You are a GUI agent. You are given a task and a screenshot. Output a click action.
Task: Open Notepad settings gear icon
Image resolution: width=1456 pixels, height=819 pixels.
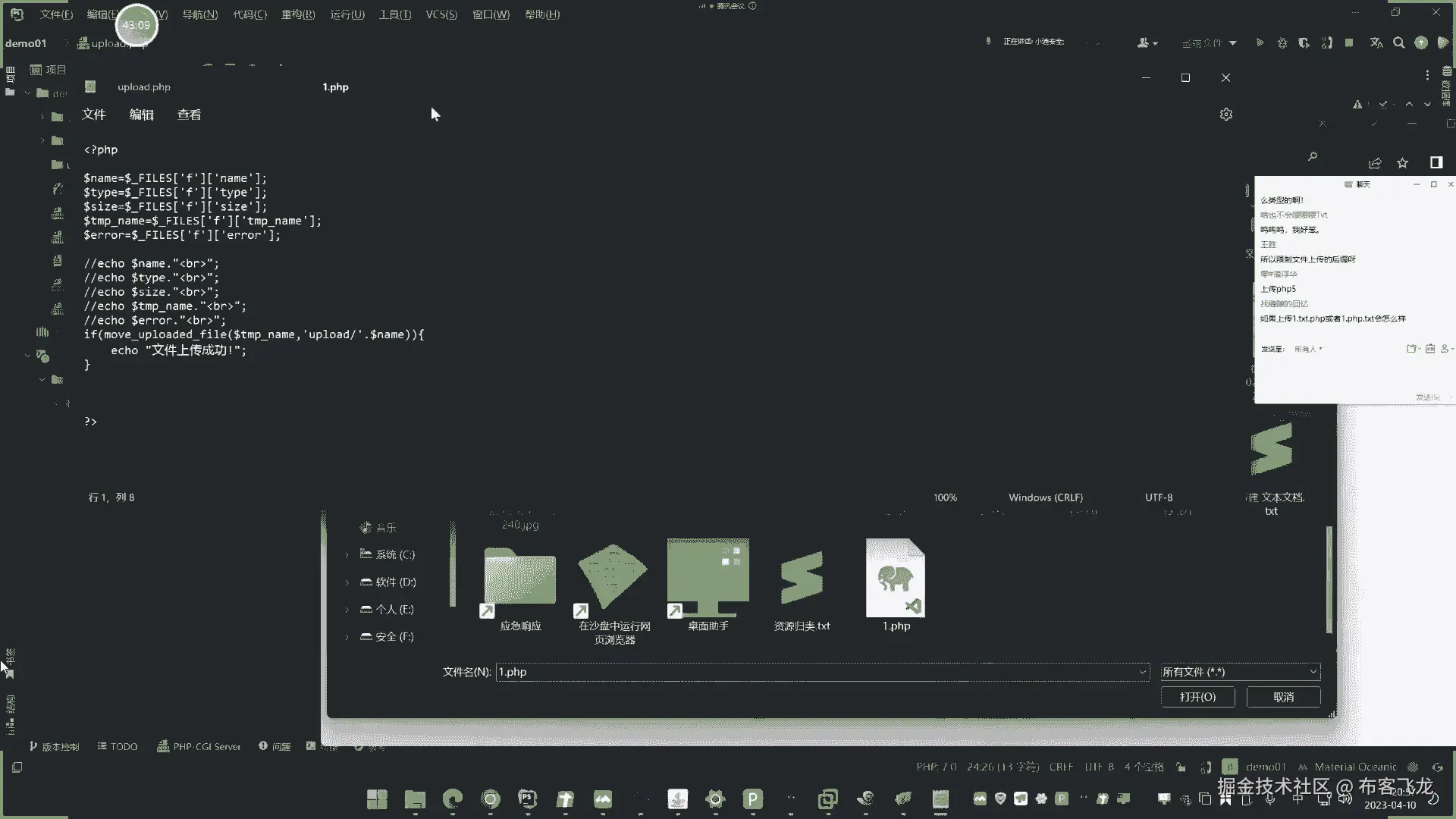(1226, 115)
